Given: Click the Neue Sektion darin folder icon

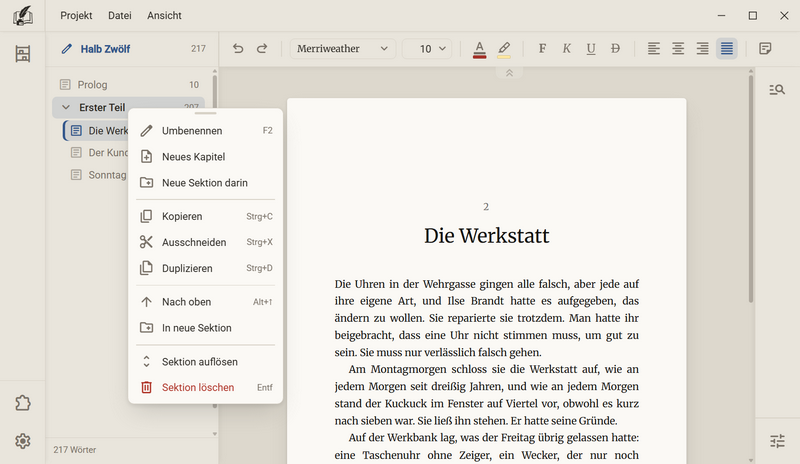Looking at the screenshot, I should (x=146, y=183).
